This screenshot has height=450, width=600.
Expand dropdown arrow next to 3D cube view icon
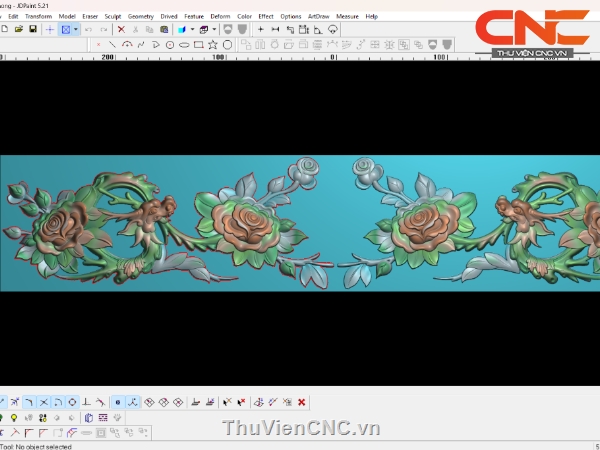(191, 30)
